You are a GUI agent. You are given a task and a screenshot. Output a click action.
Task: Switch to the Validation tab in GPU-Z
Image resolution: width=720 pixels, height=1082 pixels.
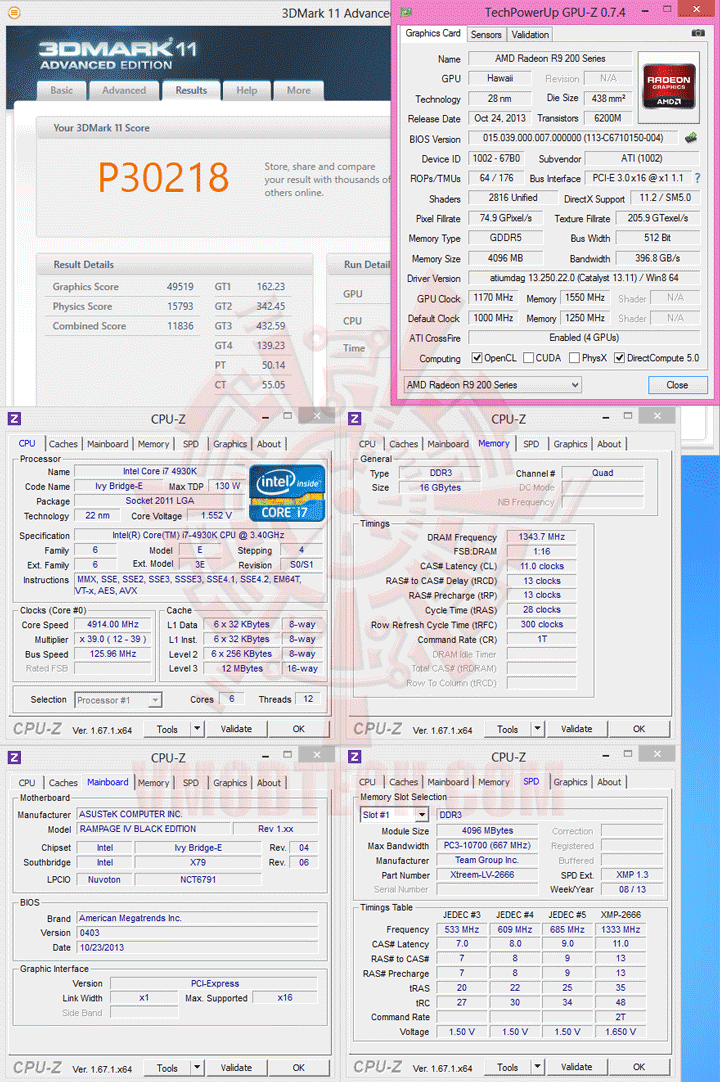[x=530, y=35]
